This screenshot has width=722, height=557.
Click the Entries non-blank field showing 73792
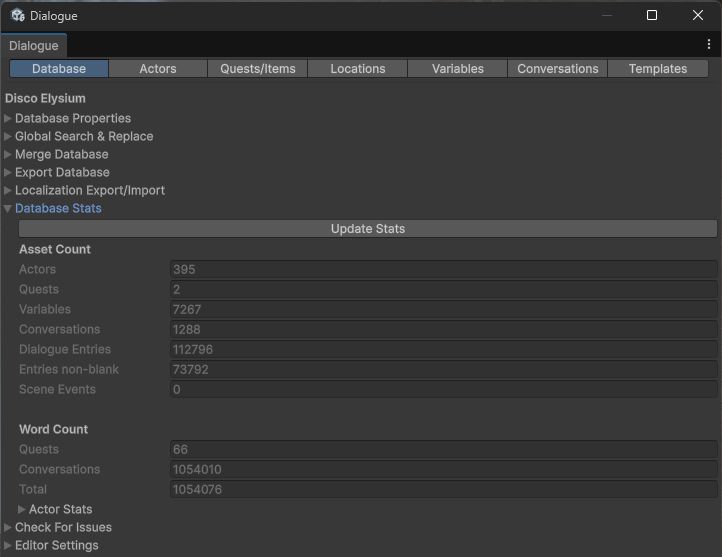(443, 369)
